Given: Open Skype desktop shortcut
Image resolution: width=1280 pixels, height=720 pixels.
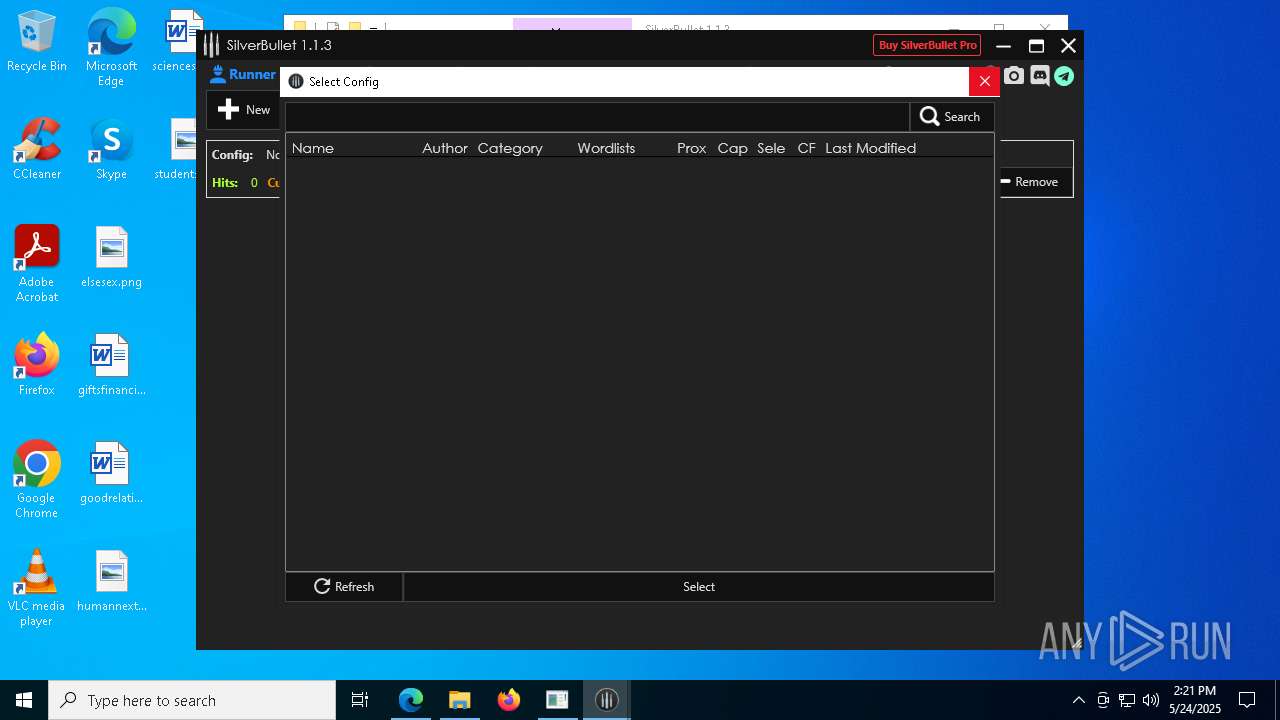Looking at the screenshot, I should [111, 149].
